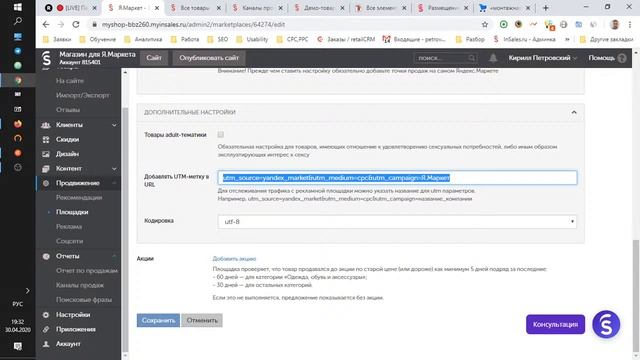Open notifications bell icon

click(x=493, y=58)
